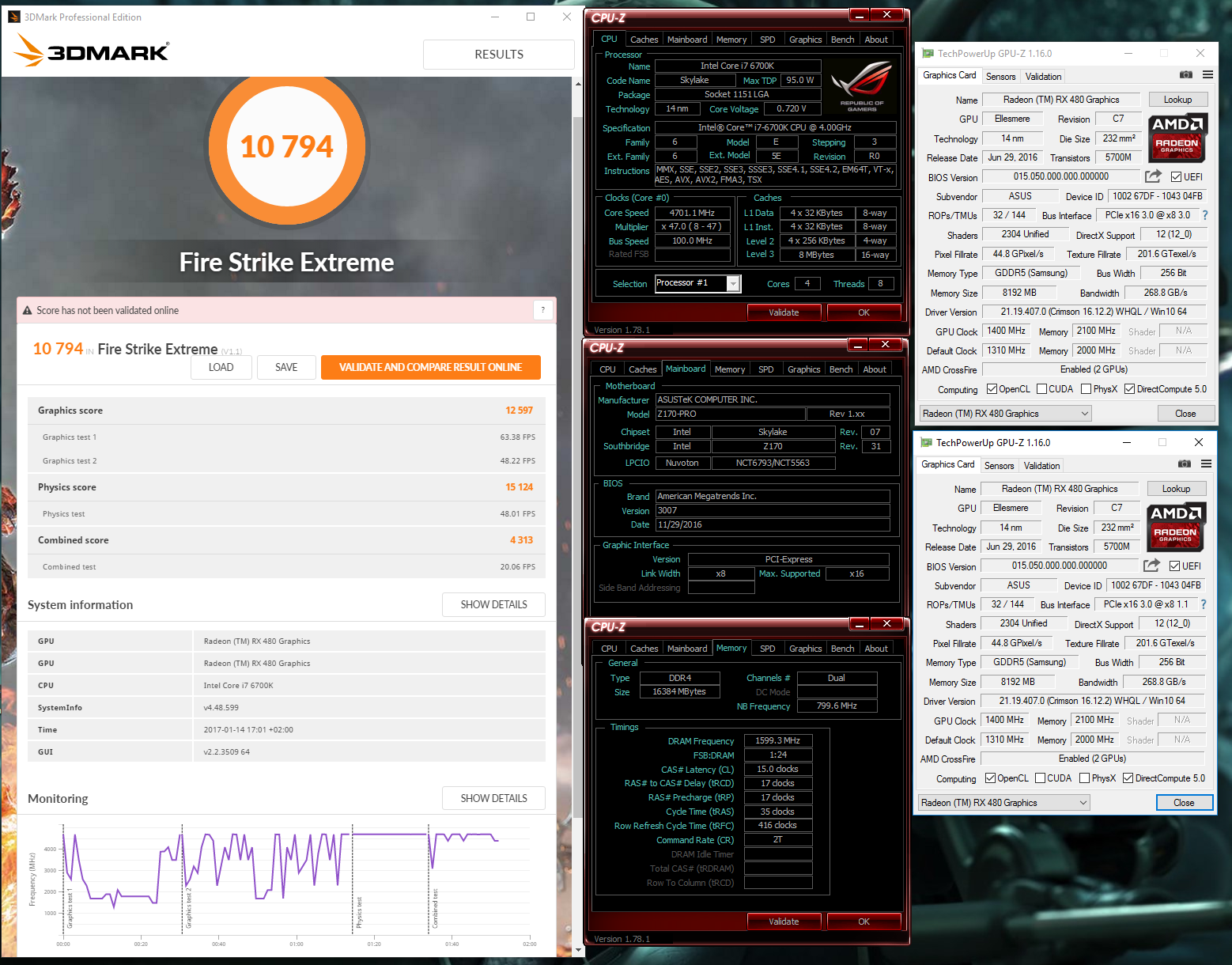Click the mainboard Model field Z170-PRO
Viewport: 1232px width, 965px height.
730,414
